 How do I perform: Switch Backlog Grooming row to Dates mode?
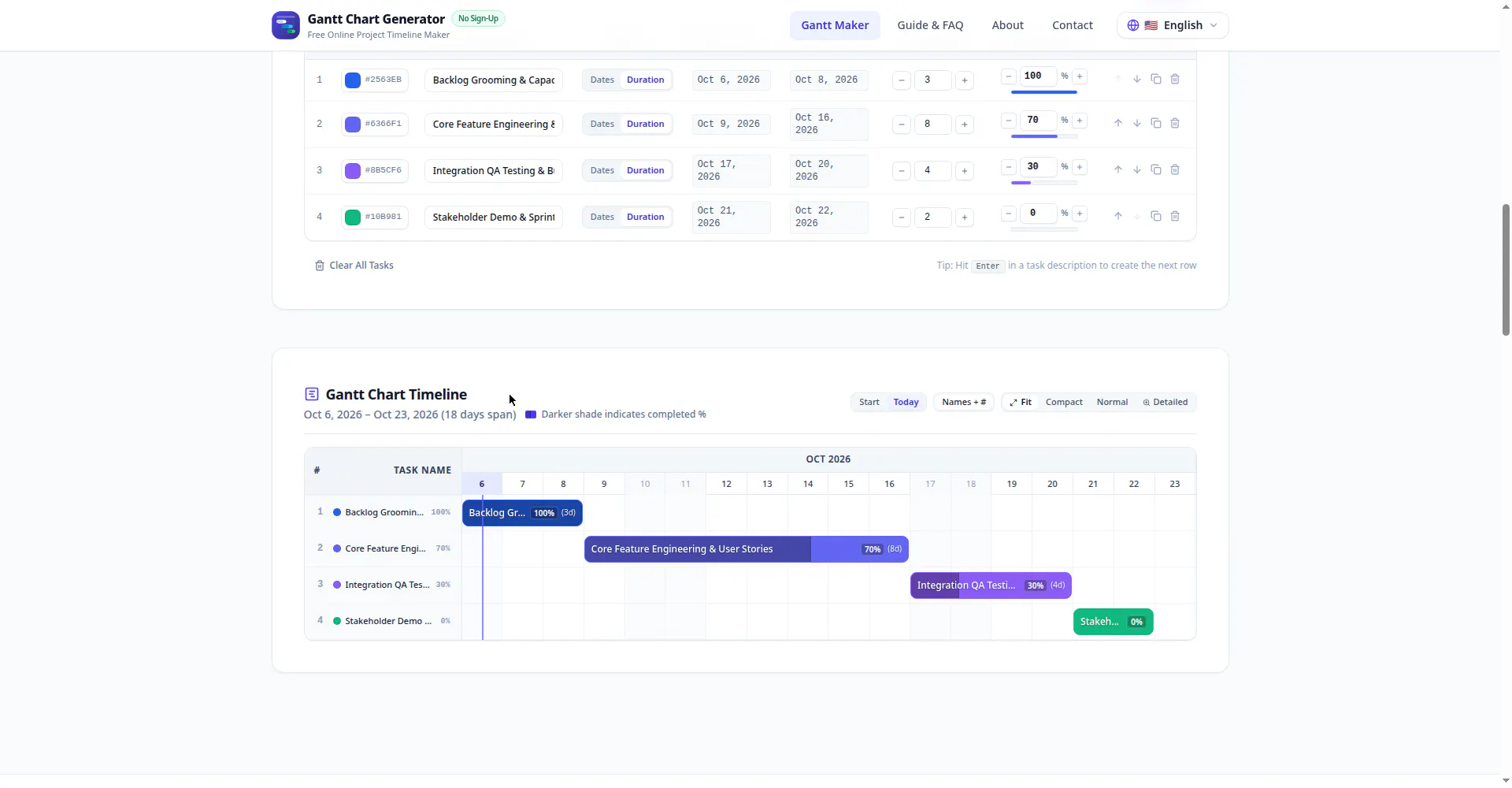coord(602,80)
